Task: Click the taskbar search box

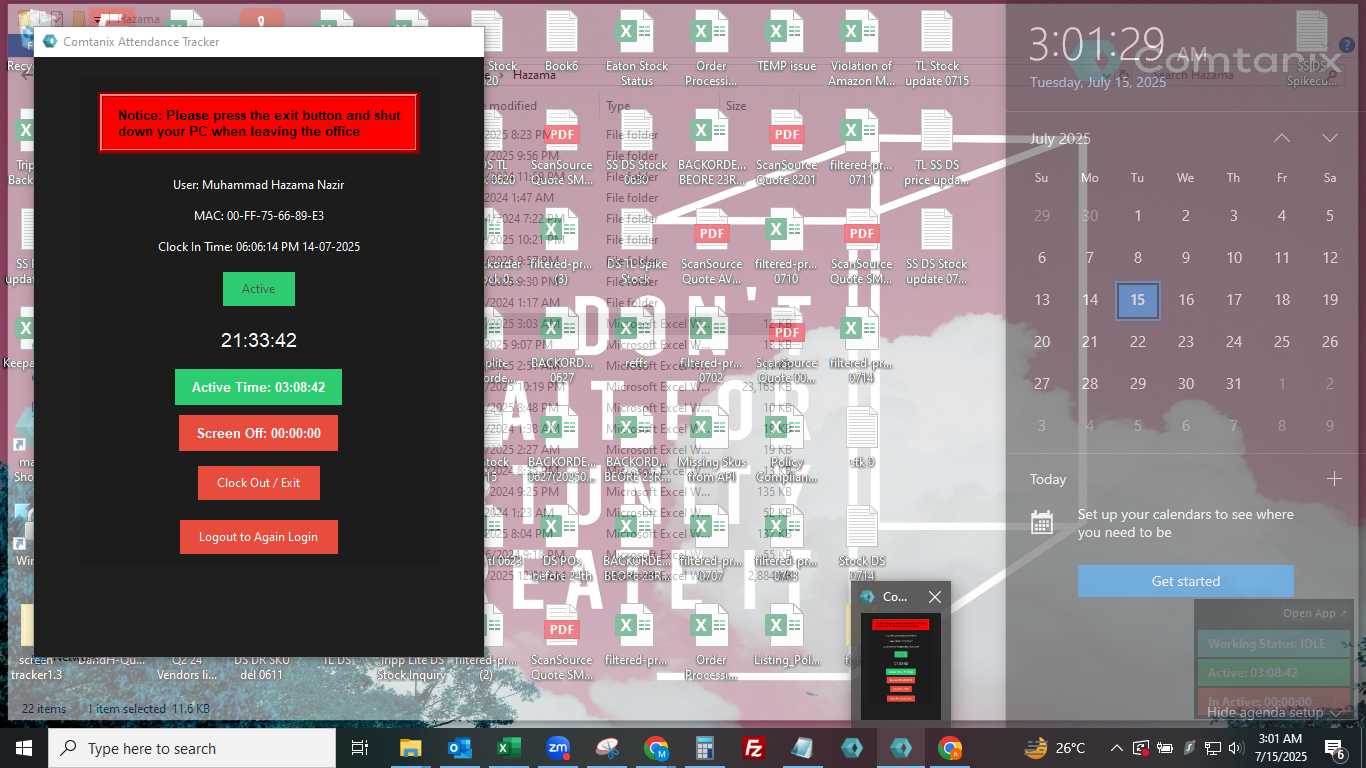Action: click(192, 748)
